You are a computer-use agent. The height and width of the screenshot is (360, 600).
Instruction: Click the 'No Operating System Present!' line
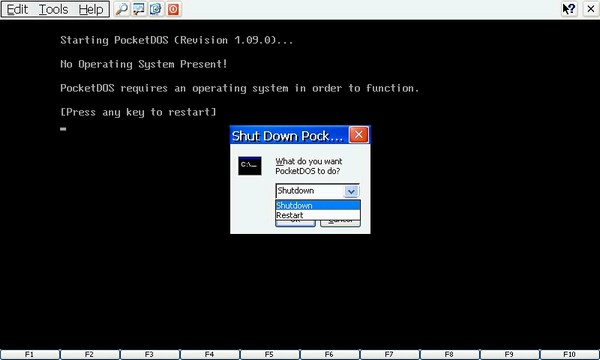144,64
